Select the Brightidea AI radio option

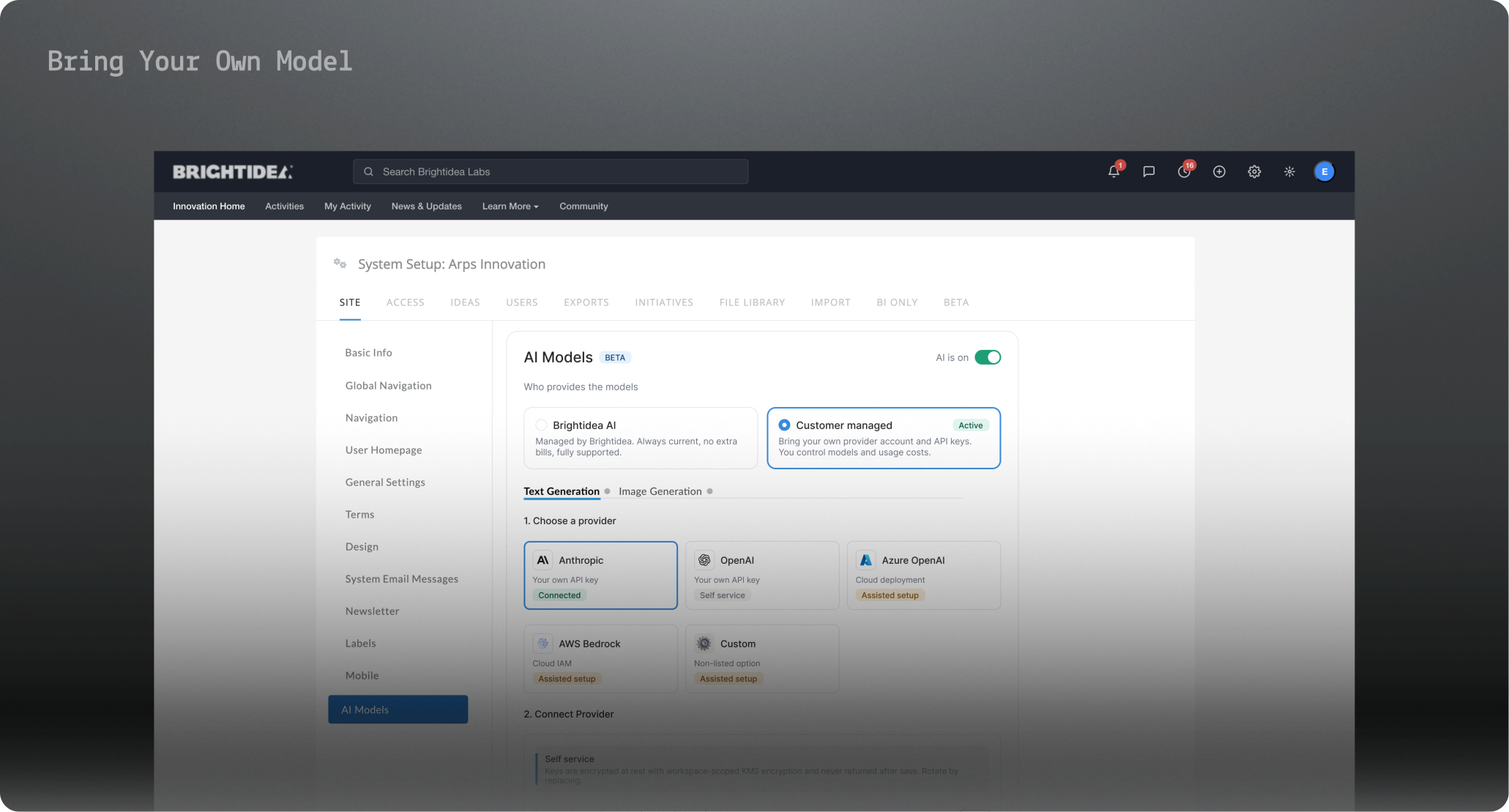click(x=541, y=425)
